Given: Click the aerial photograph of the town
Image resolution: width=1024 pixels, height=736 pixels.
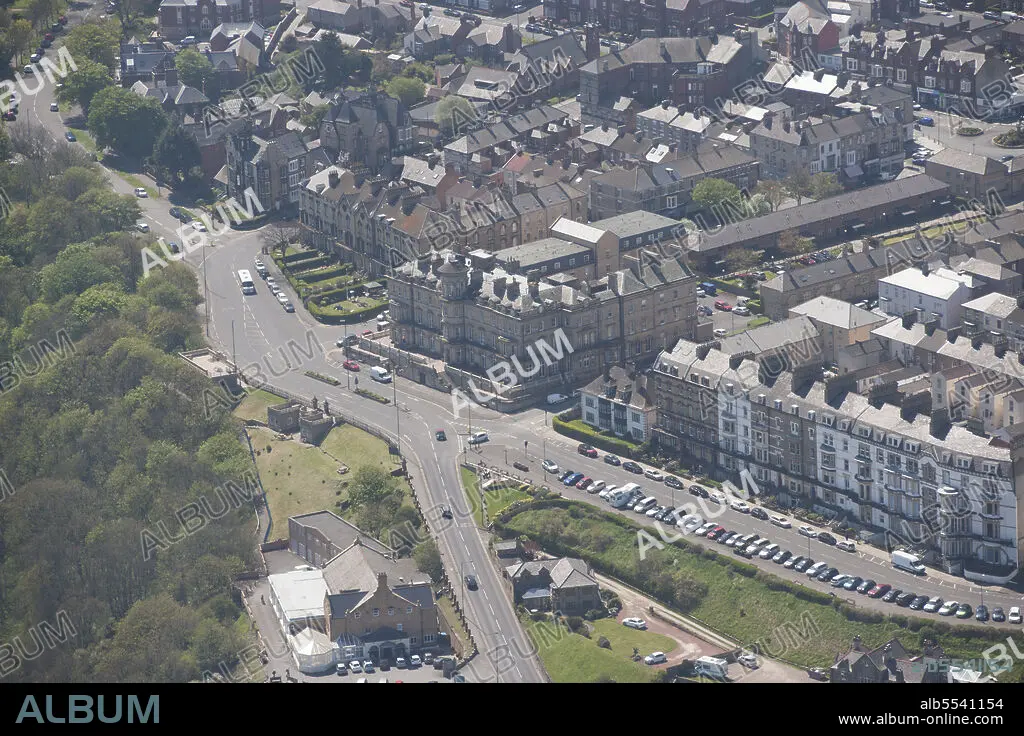Looking at the screenshot, I should tap(512, 342).
